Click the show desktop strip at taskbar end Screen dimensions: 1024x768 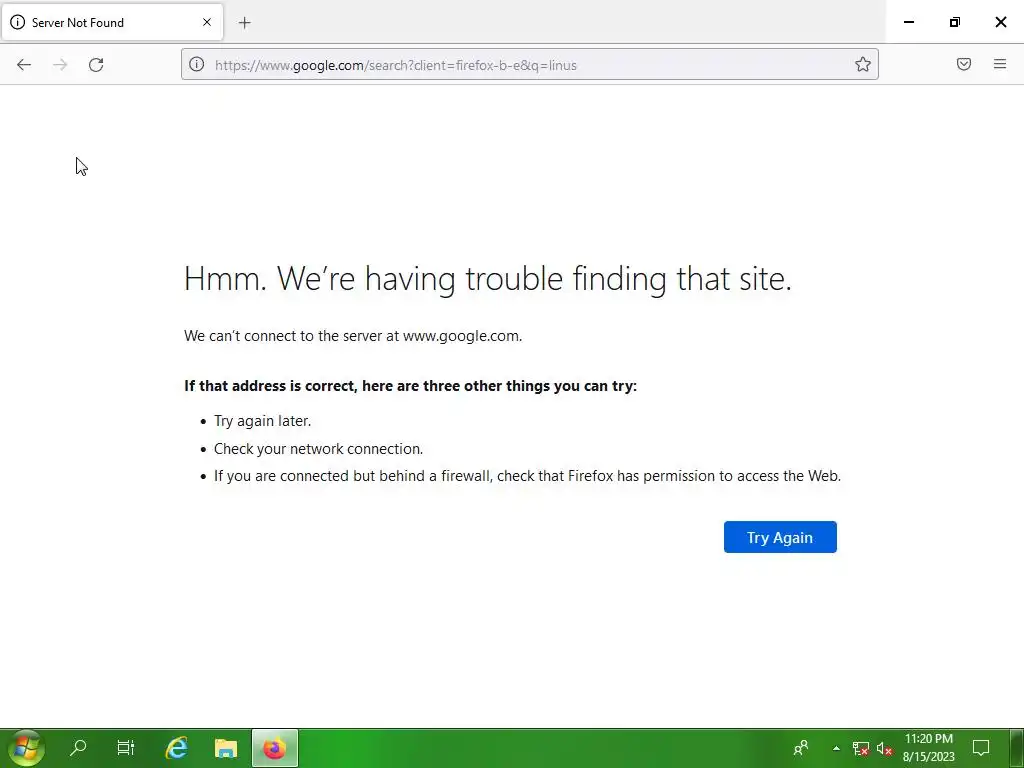tap(1017, 748)
